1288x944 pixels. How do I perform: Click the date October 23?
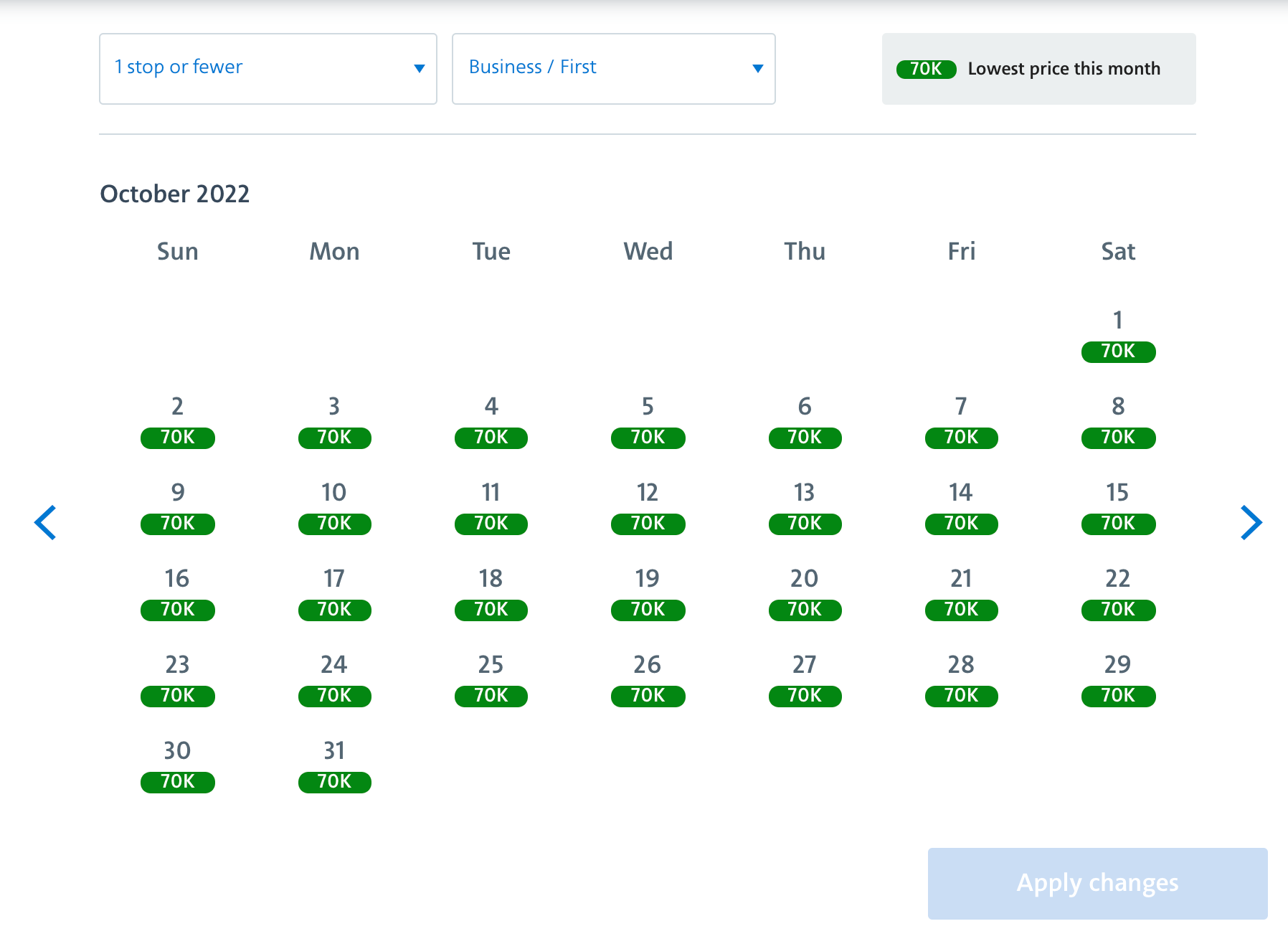click(x=178, y=679)
